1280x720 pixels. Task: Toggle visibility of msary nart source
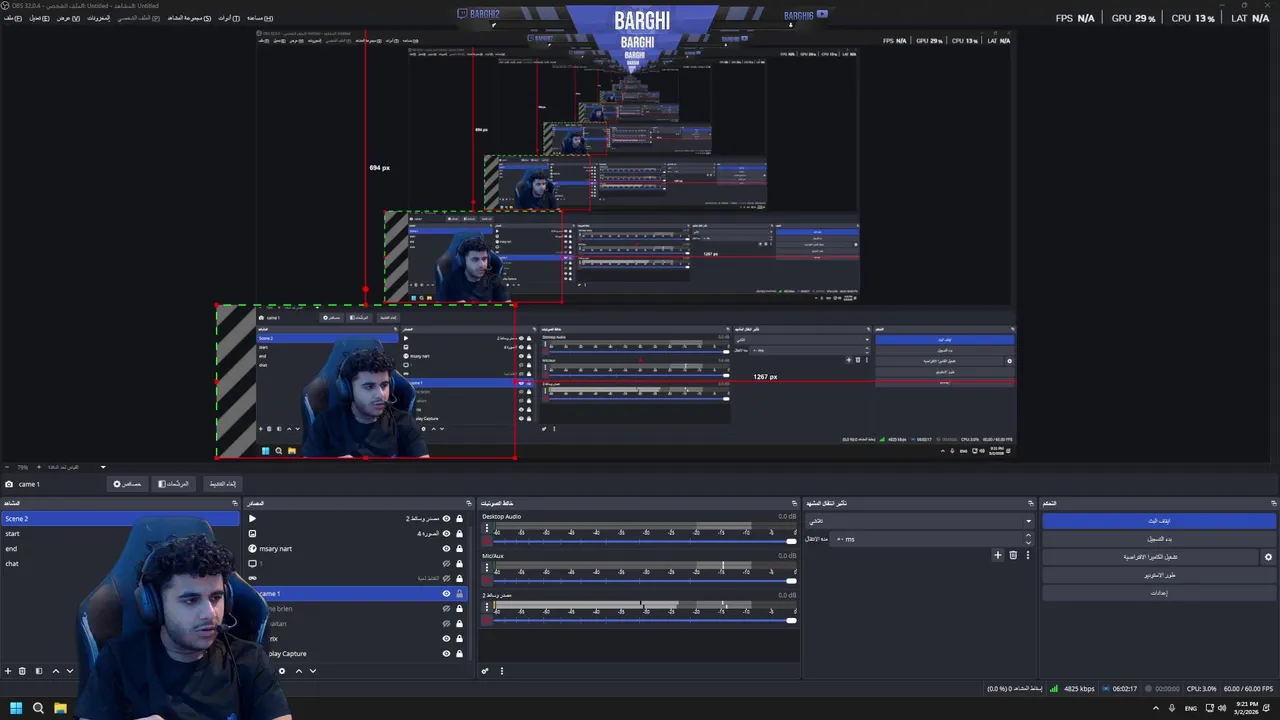(447, 548)
